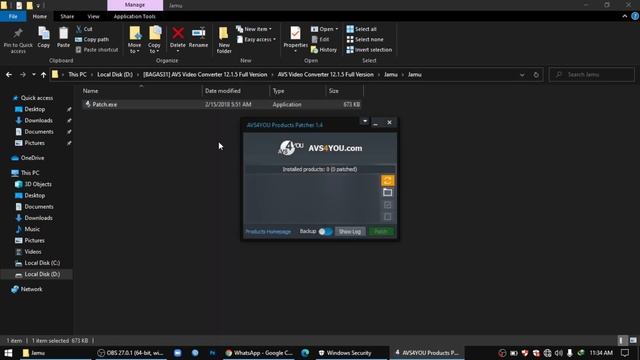Screen dimensions: 640x360
Task: Collapse the ribbon with the chevron
Action: (624, 16)
